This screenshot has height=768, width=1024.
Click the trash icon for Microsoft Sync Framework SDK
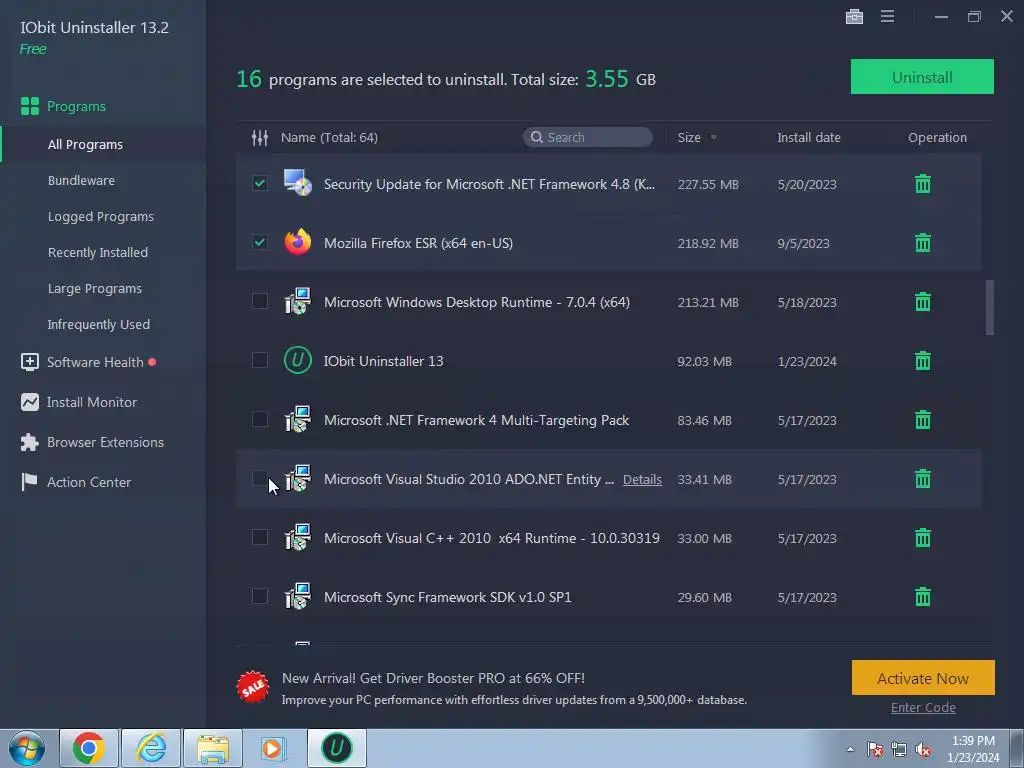coord(922,597)
